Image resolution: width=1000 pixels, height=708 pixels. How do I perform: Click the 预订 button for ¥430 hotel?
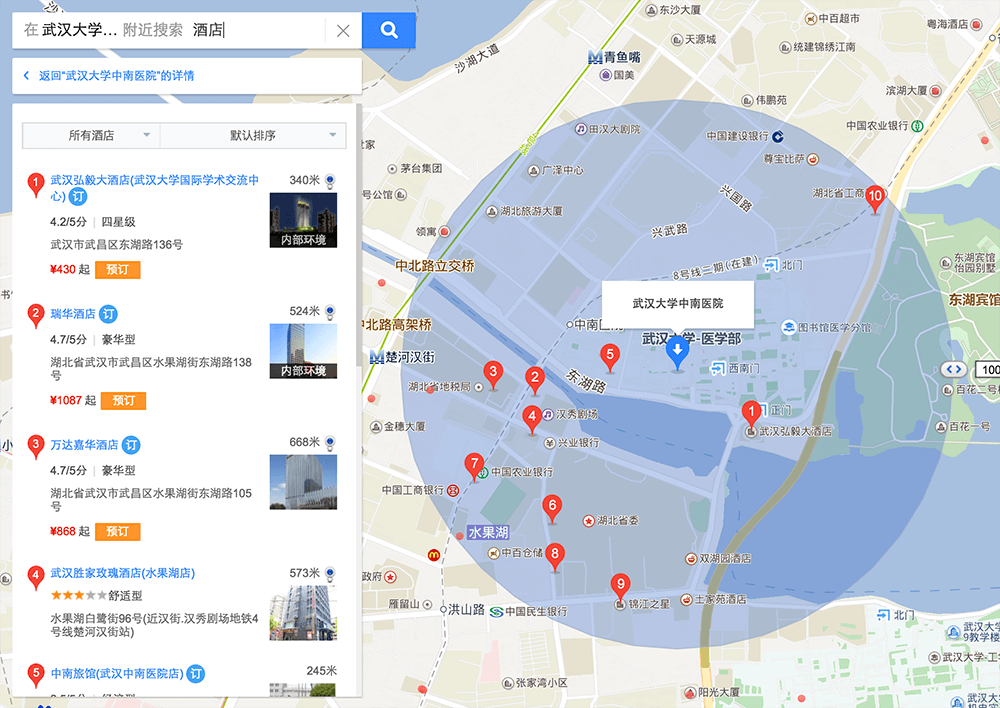[x=117, y=270]
